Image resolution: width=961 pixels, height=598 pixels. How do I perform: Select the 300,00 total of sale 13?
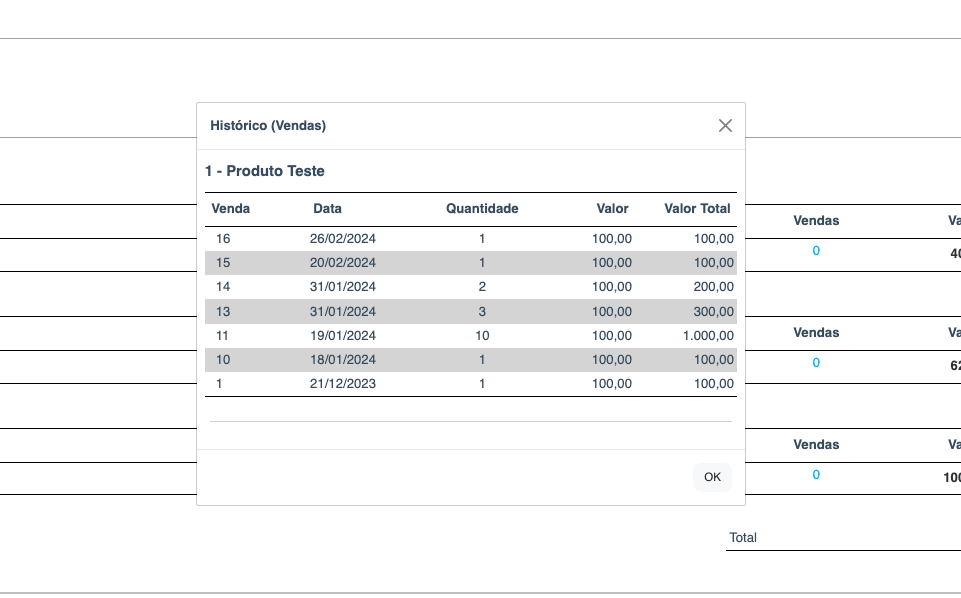(x=714, y=311)
